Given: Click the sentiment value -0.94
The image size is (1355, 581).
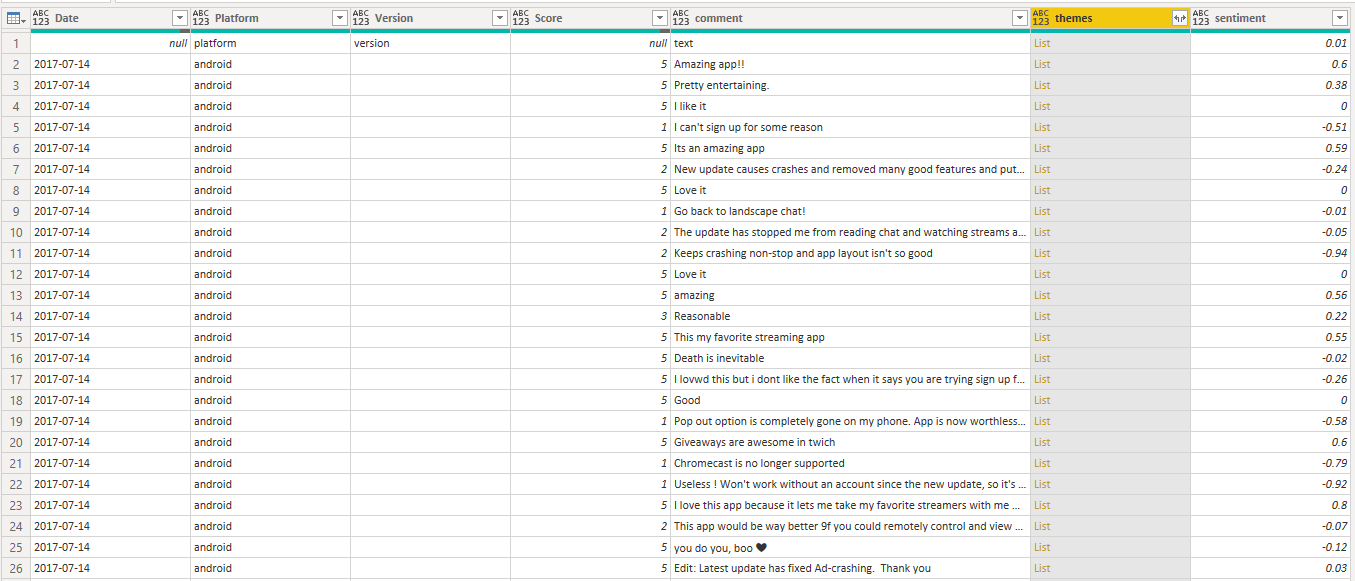Looking at the screenshot, I should click(1335, 253).
